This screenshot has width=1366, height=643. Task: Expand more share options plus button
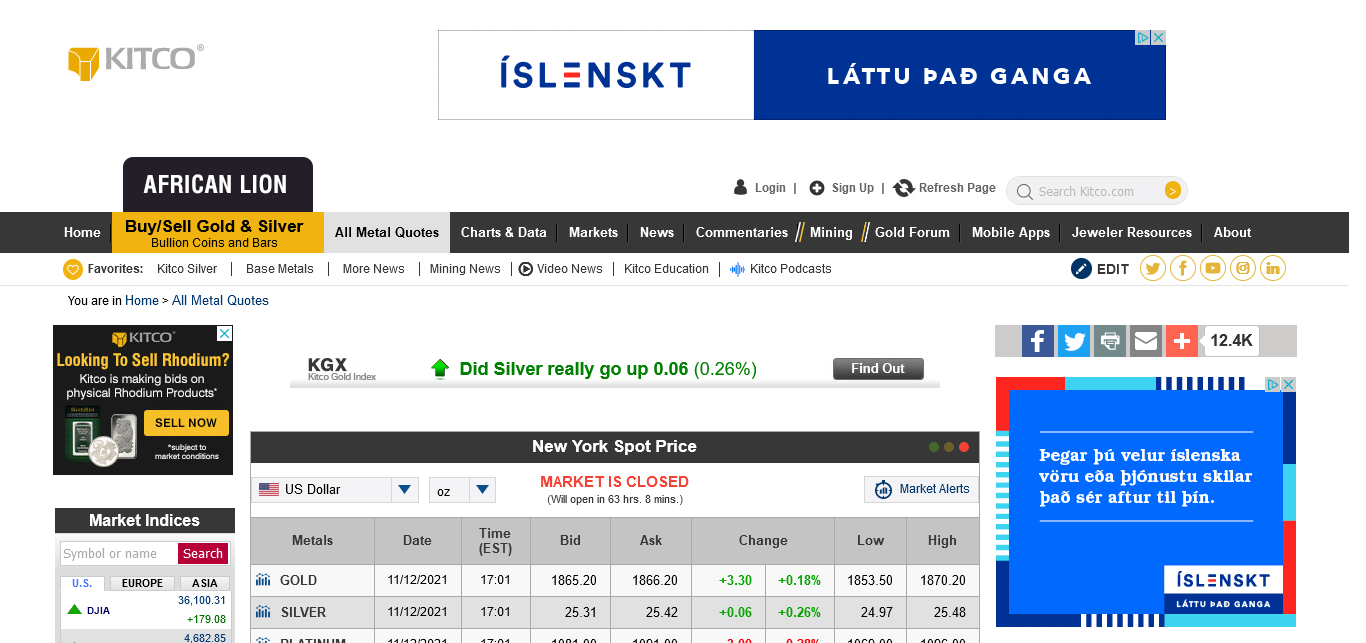pyautogui.click(x=1181, y=341)
